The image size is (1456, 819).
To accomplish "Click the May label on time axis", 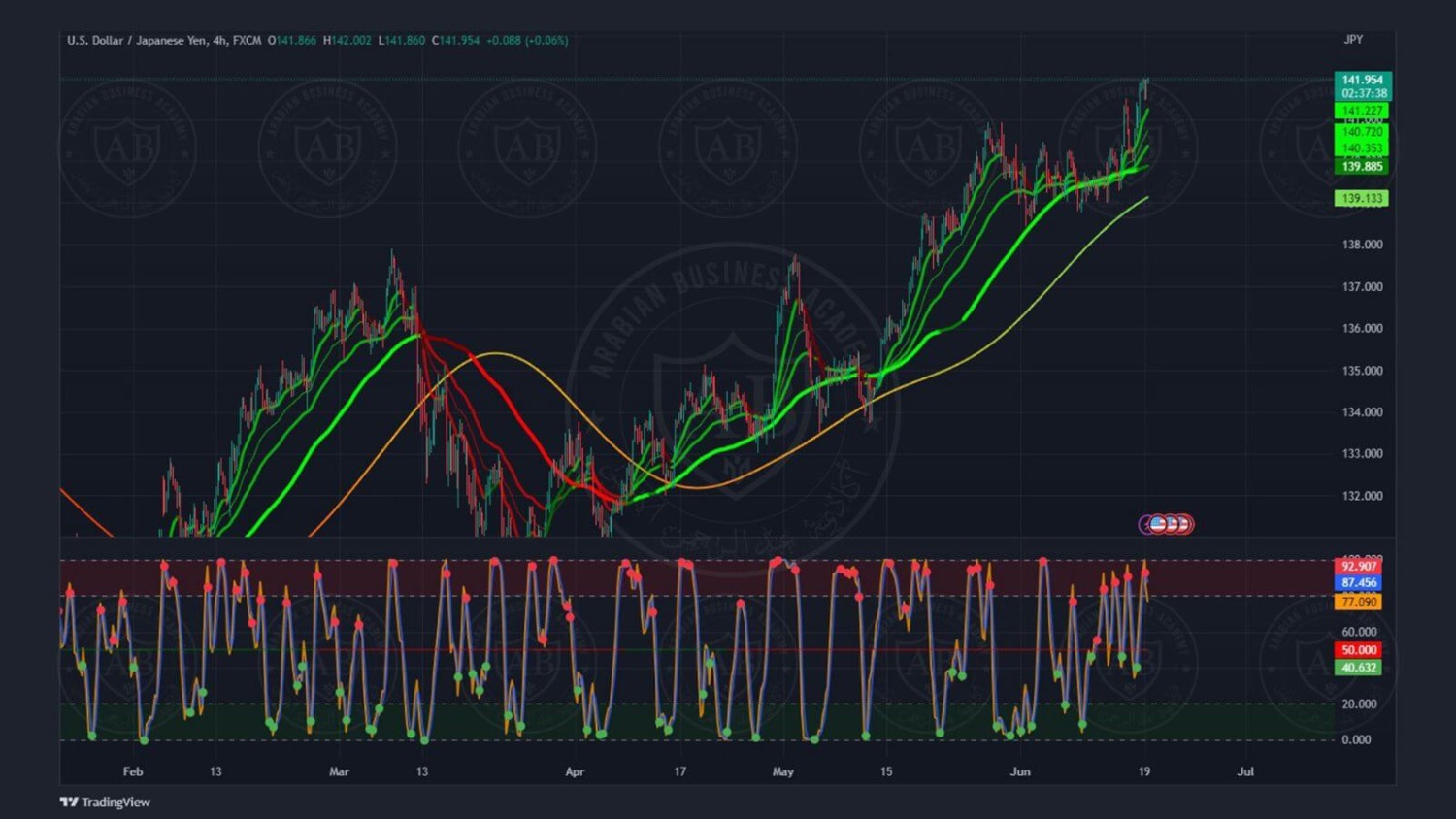I will click(x=782, y=771).
